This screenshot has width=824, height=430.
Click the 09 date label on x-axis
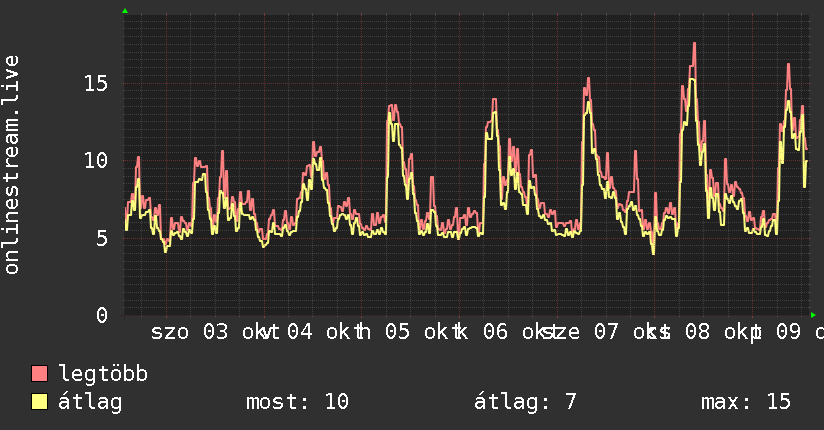pyautogui.click(x=789, y=332)
